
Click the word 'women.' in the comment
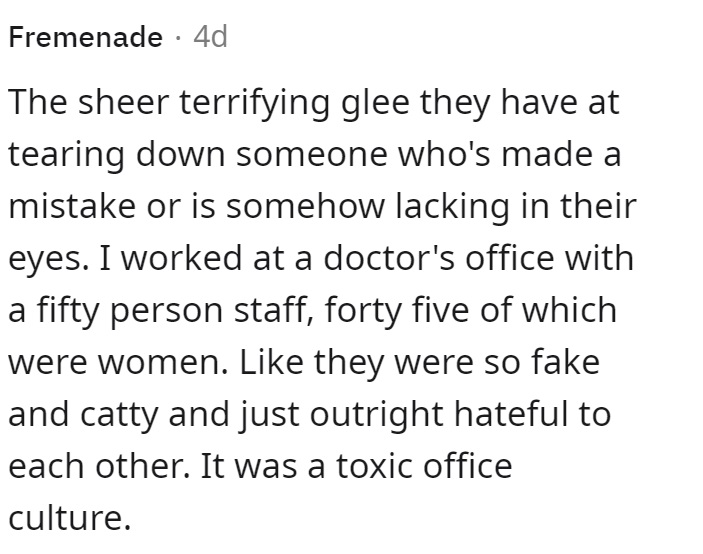point(163,362)
